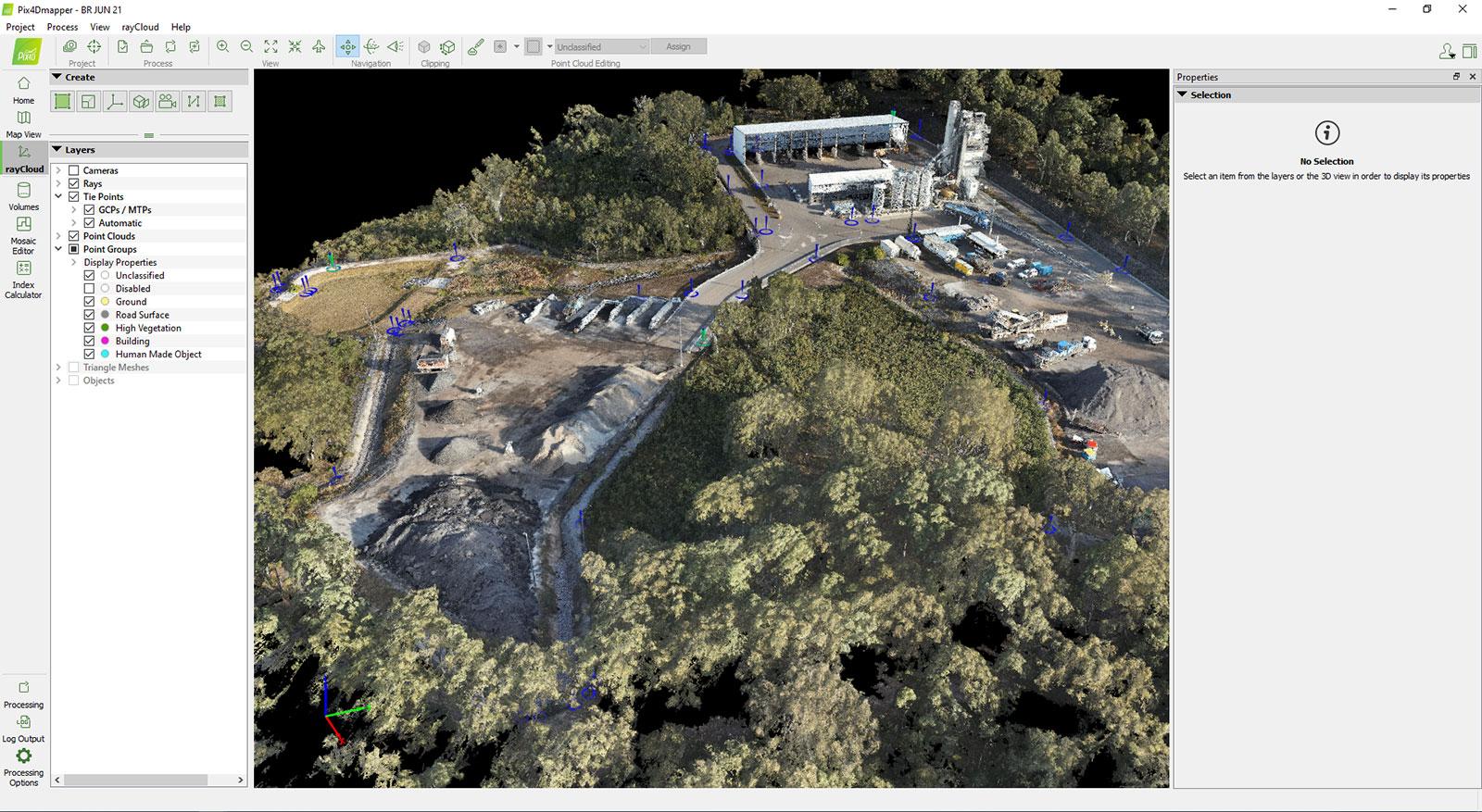Image resolution: width=1482 pixels, height=812 pixels.
Task: Open the Unclassified point group dropdown
Action: (602, 46)
